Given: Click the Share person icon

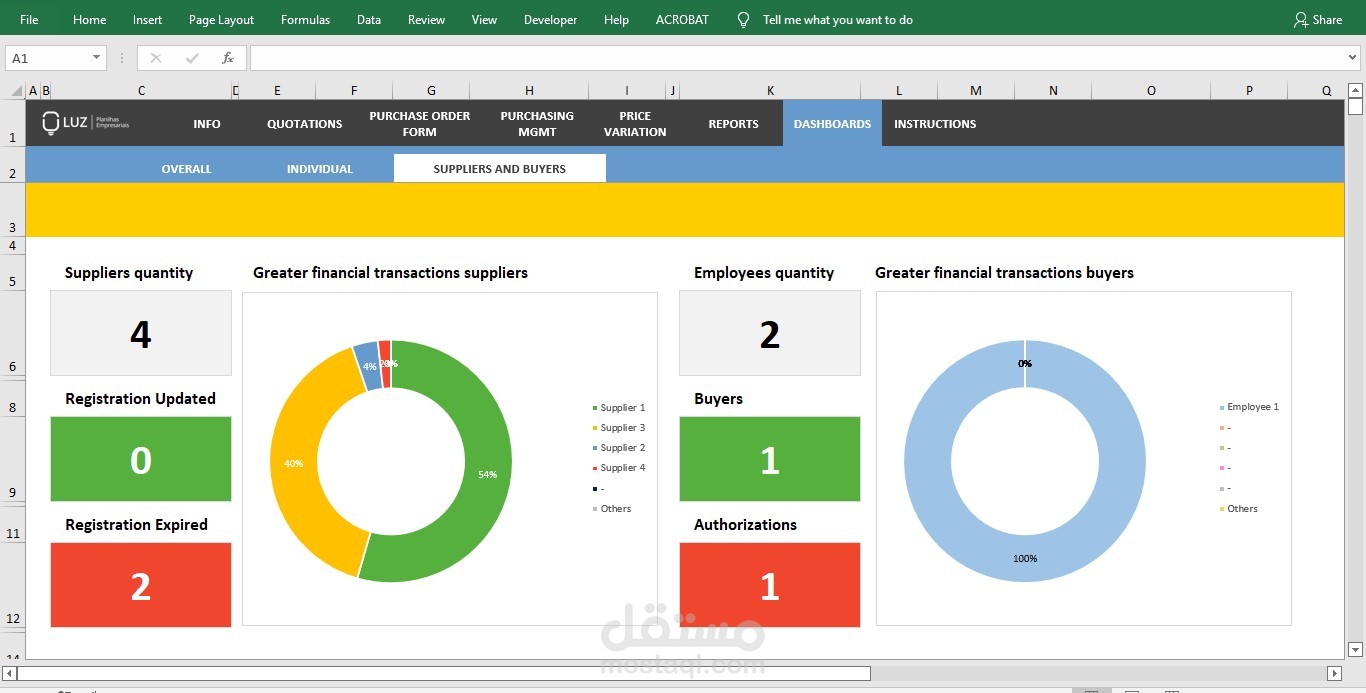Looking at the screenshot, I should [1300, 19].
